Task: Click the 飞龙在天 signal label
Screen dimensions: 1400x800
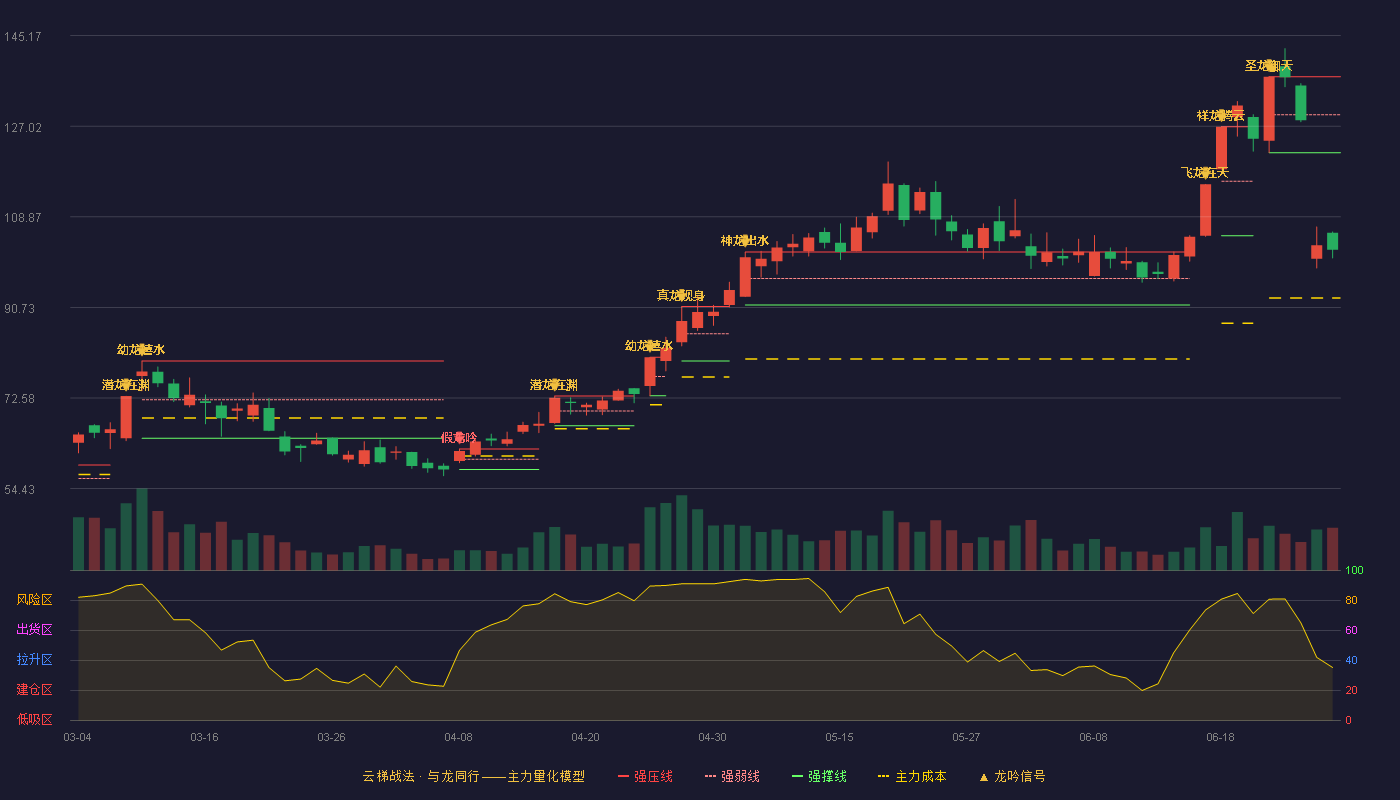Action: coord(1205,173)
